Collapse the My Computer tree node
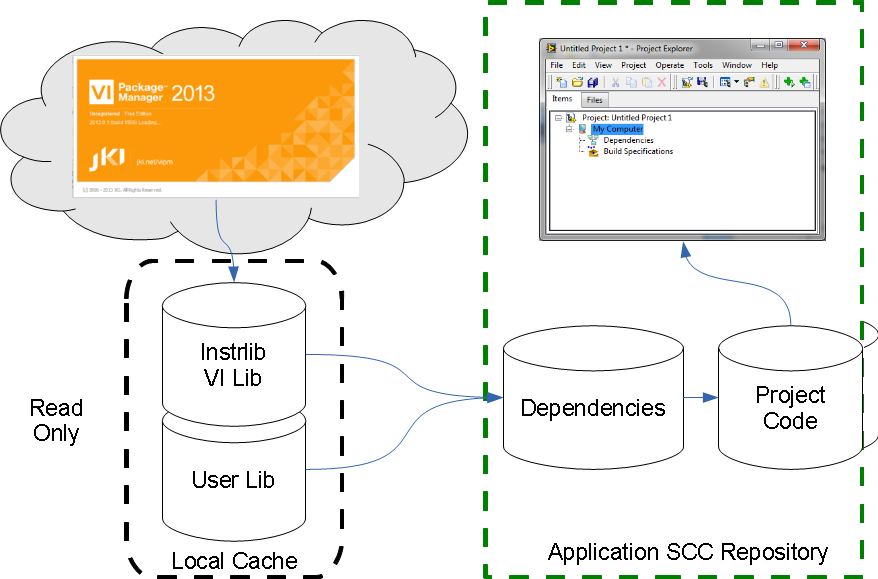 (569, 129)
